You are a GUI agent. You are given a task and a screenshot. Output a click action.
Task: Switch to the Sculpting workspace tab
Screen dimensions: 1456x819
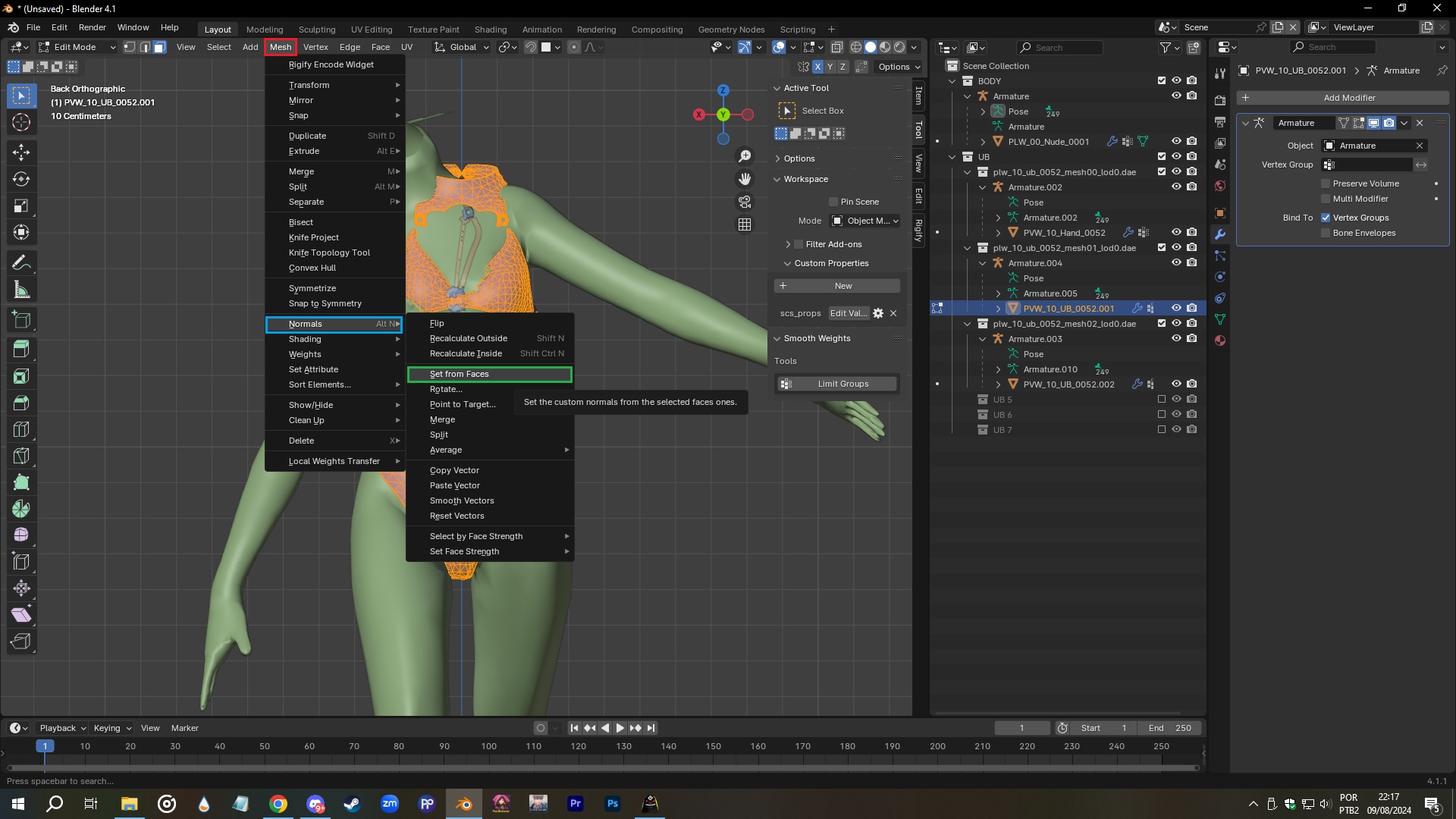coord(316,30)
